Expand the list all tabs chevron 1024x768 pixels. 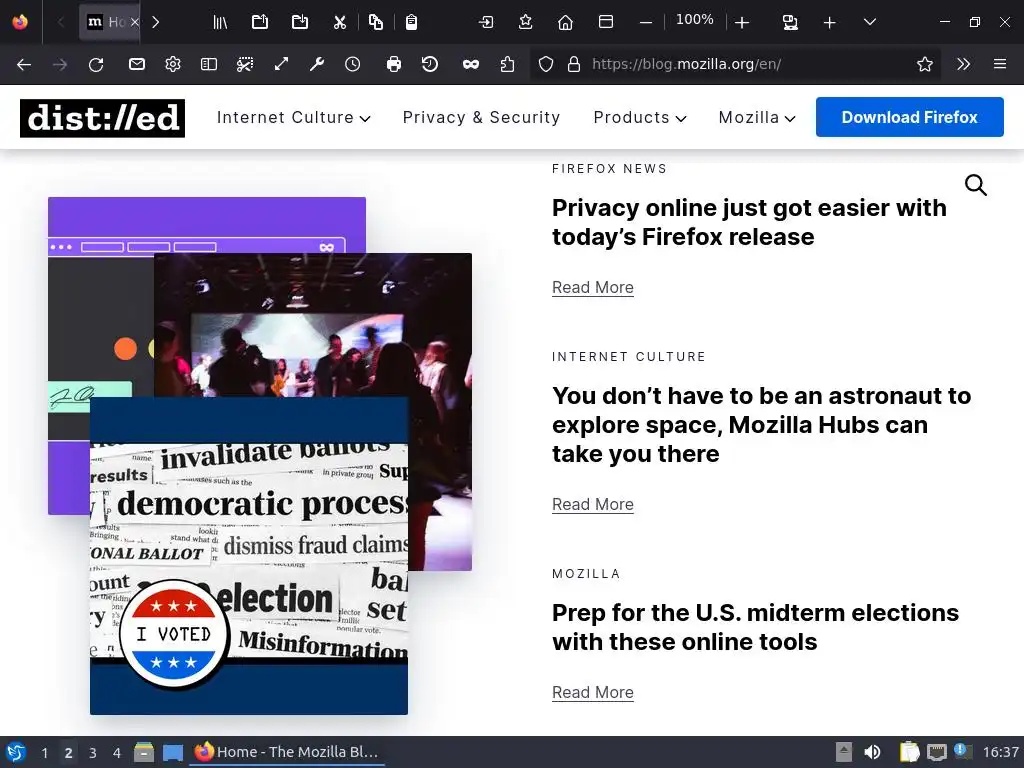(869, 22)
